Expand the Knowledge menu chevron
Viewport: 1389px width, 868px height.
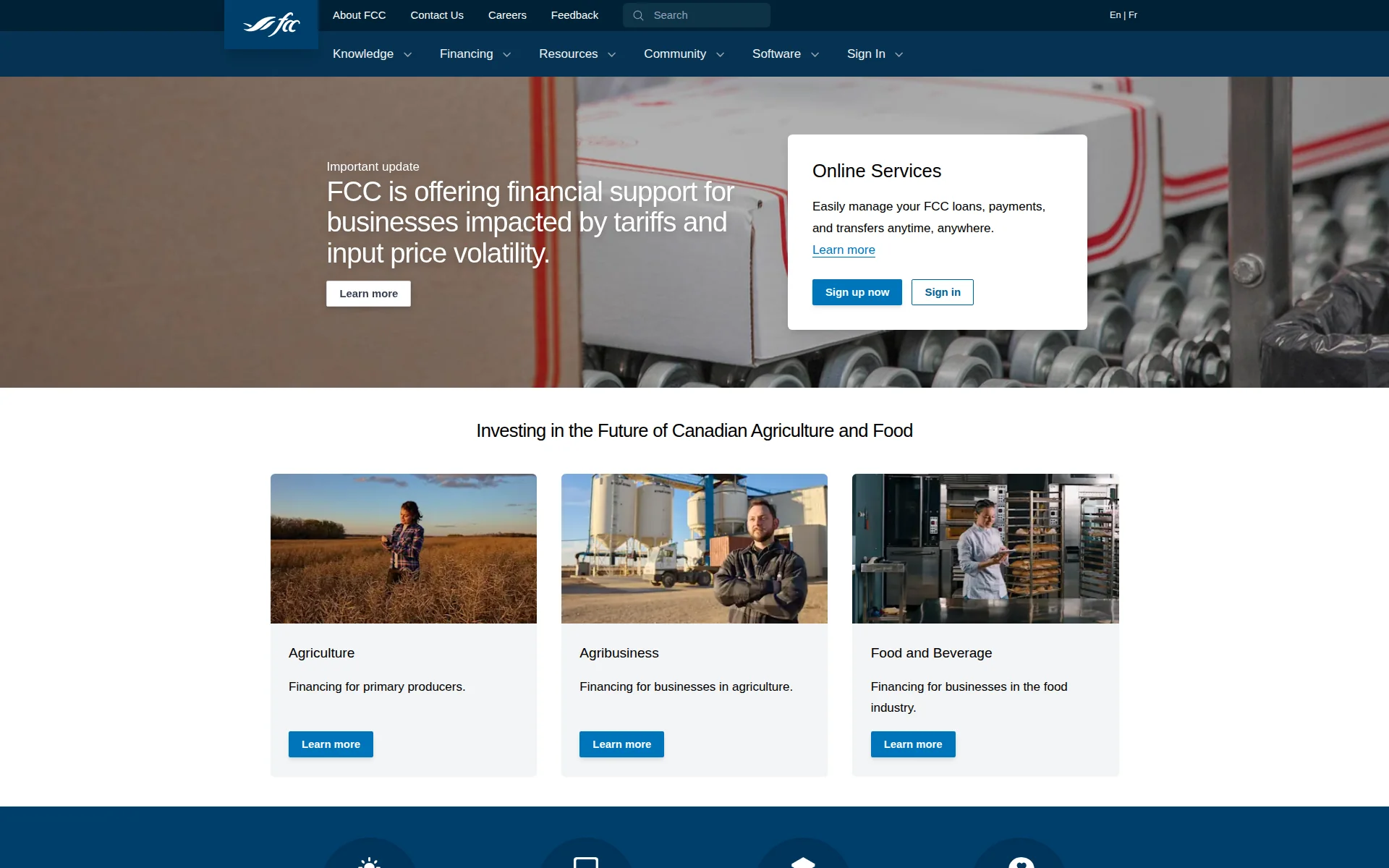click(x=407, y=54)
